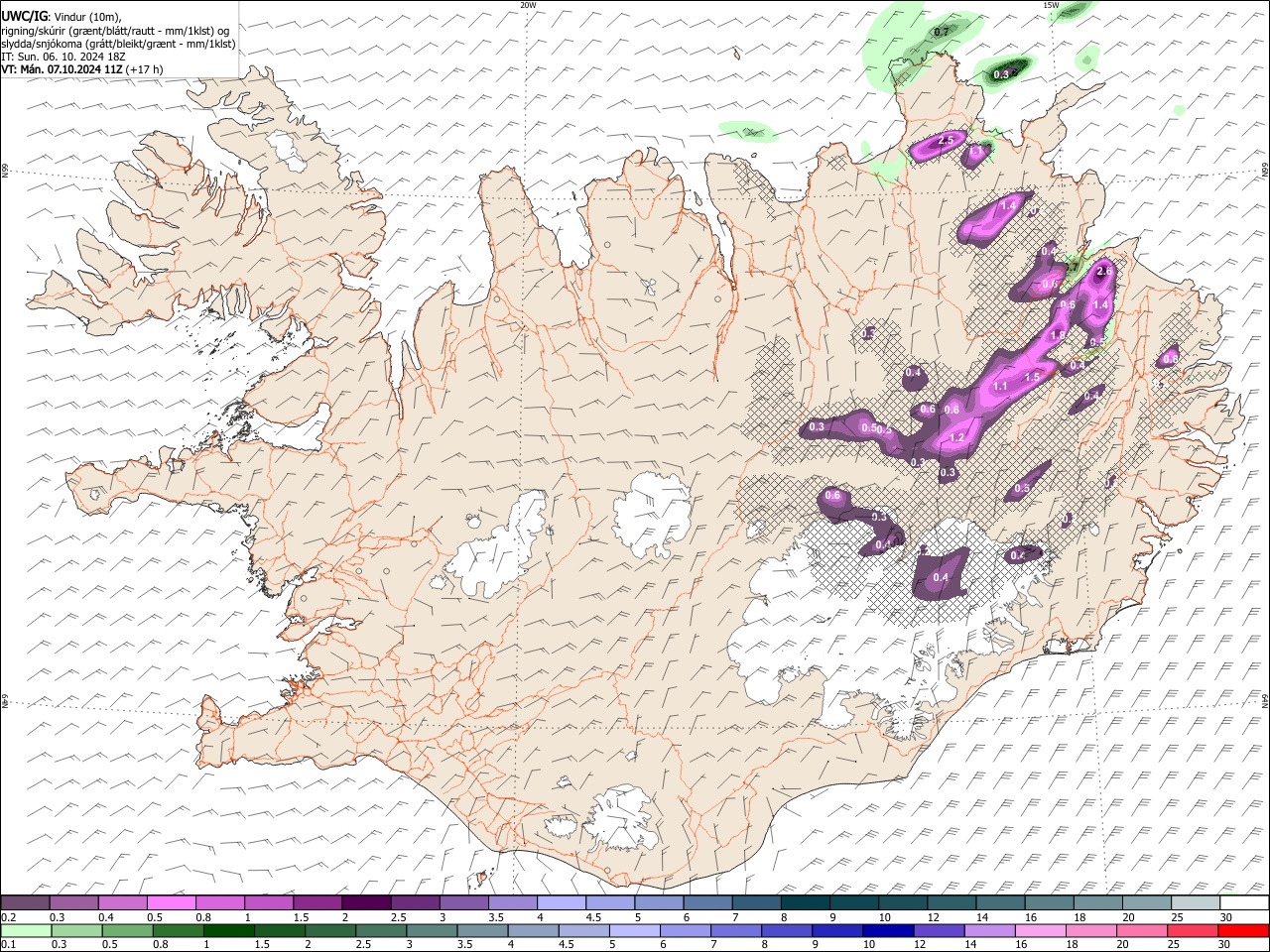This screenshot has height=952, width=1270.
Task: Select the 'IT: Sun. 06. 10. 2024 18Z' line
Action: pyautogui.click(x=63, y=57)
